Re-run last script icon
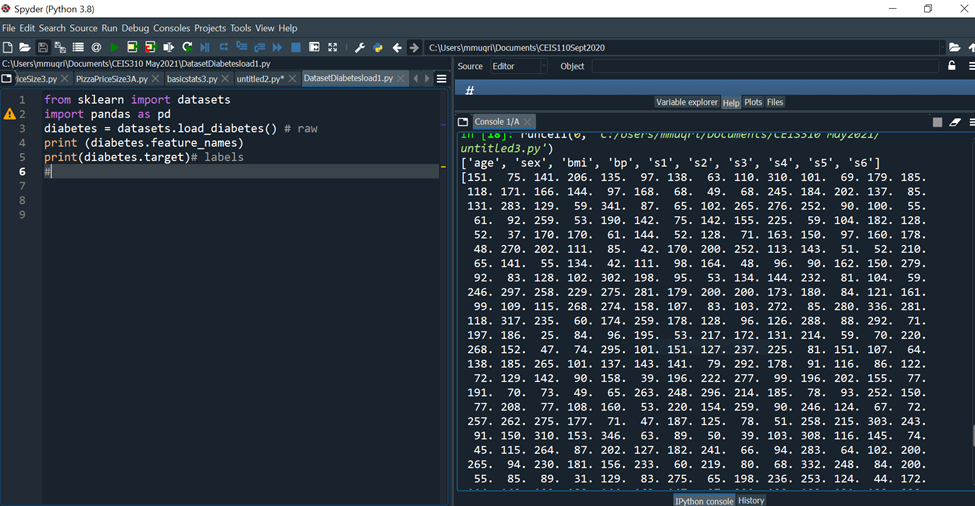Screen dimensions: 975x506 click(187, 47)
